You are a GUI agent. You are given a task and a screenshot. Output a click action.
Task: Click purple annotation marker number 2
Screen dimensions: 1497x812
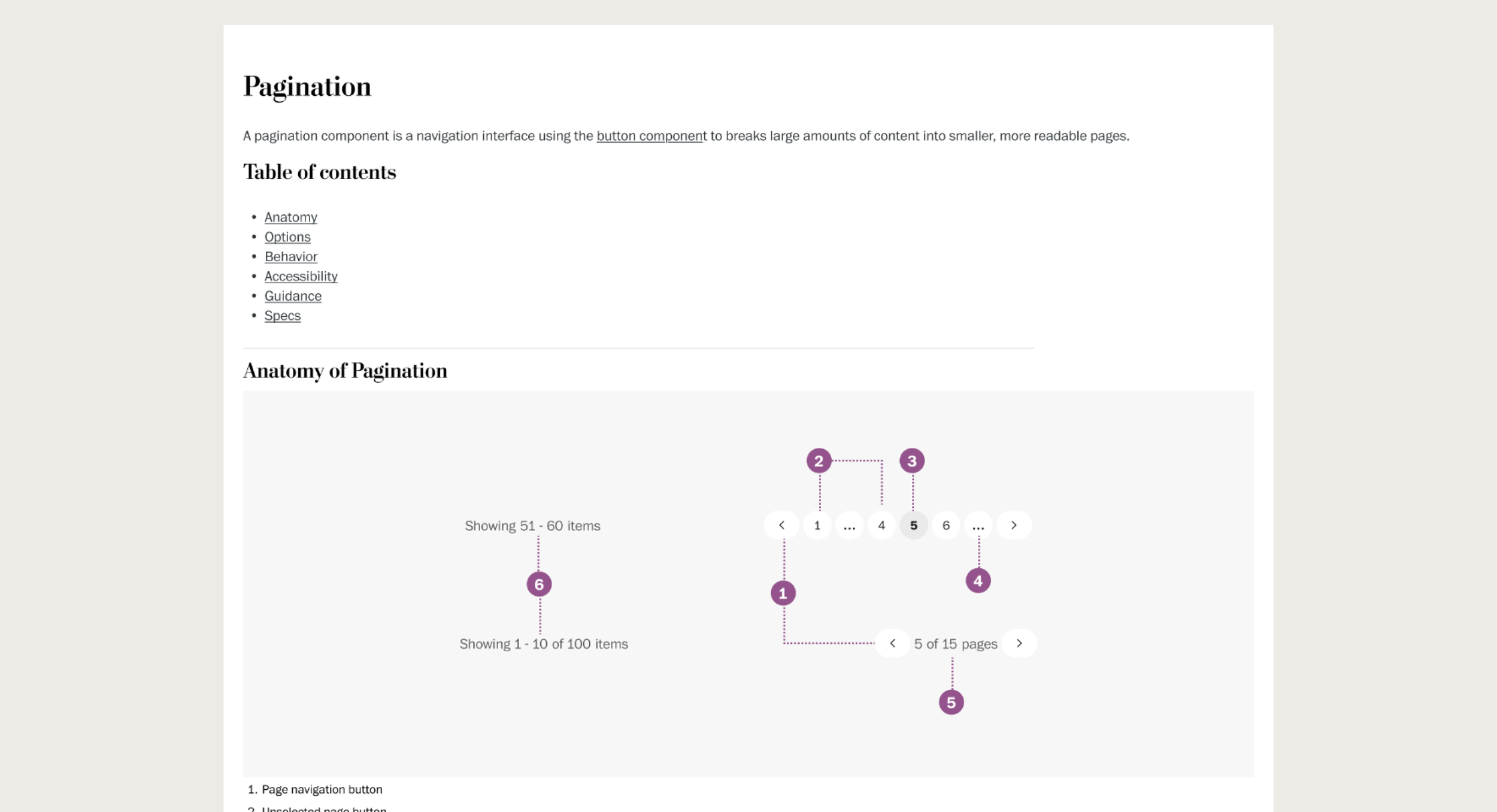(819, 461)
